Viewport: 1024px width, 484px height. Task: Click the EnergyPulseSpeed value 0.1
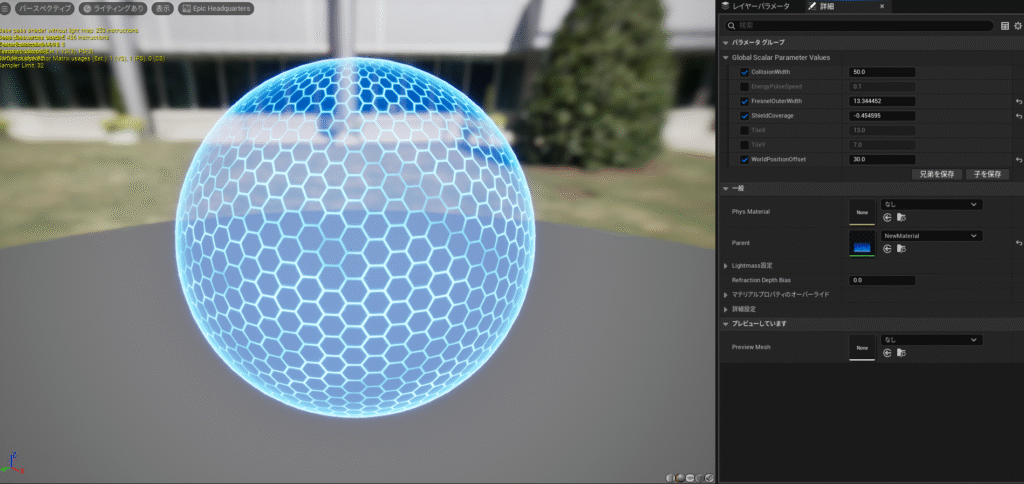882,87
